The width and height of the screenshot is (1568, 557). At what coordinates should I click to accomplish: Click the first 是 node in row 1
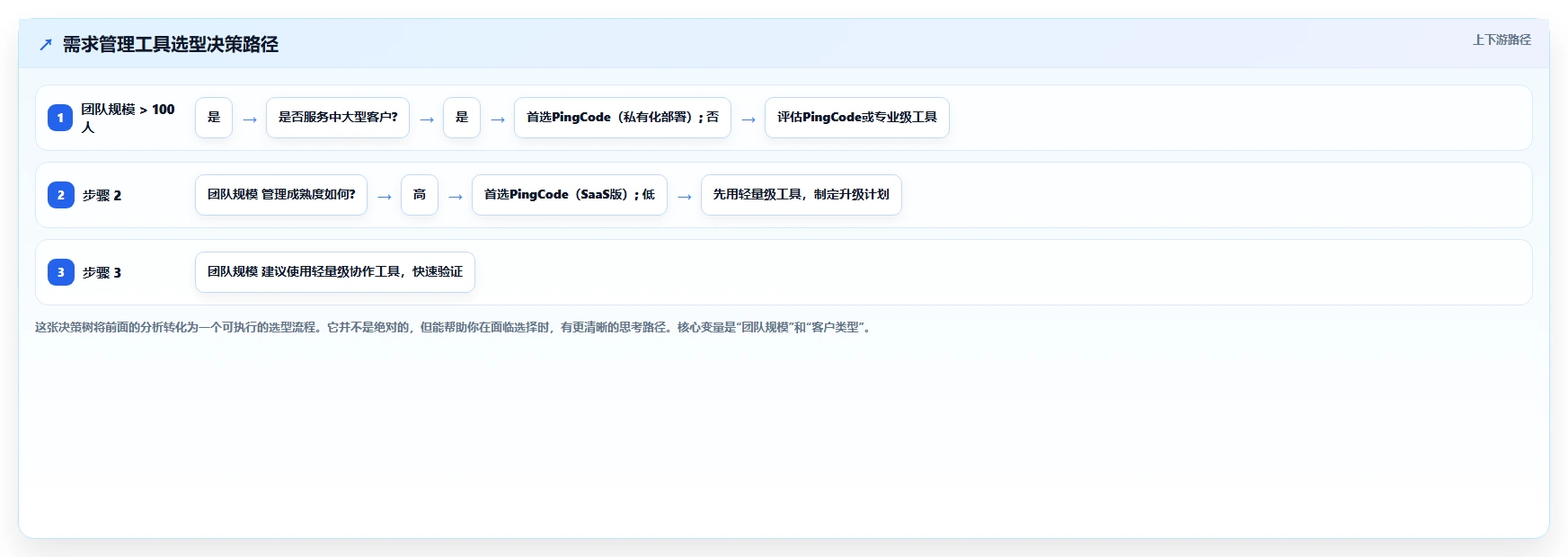214,118
